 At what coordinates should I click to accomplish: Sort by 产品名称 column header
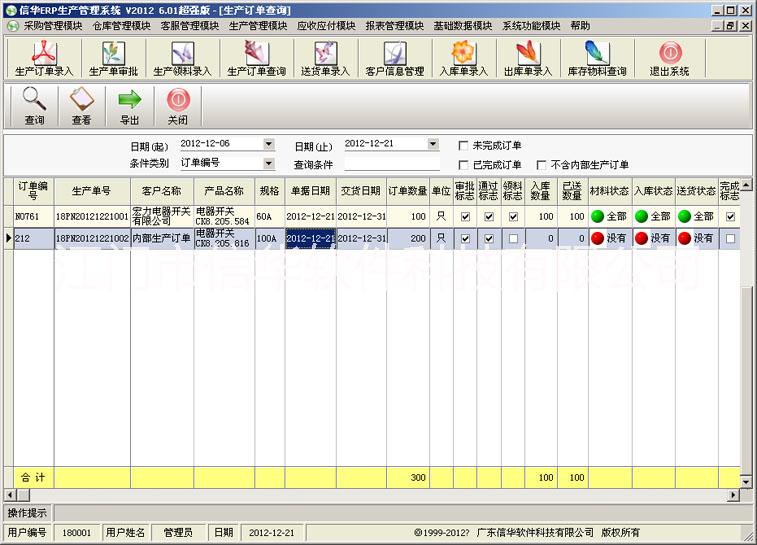(224, 191)
